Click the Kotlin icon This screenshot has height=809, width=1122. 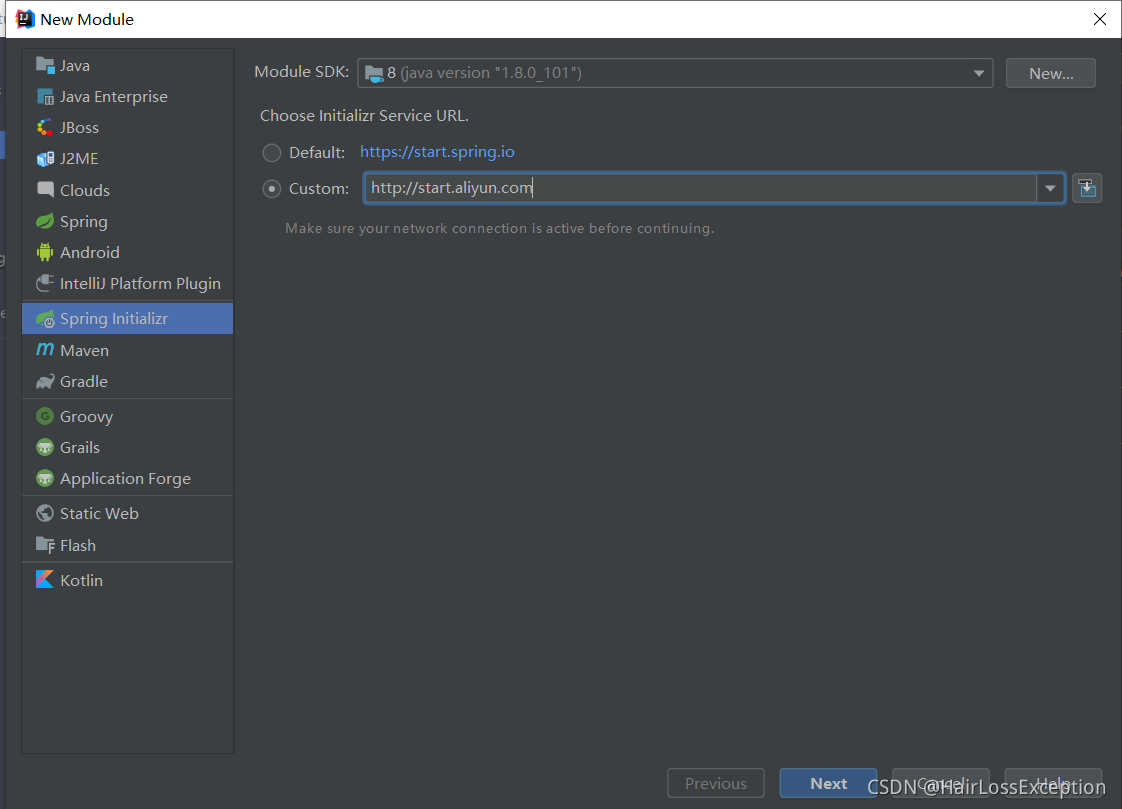click(x=45, y=580)
